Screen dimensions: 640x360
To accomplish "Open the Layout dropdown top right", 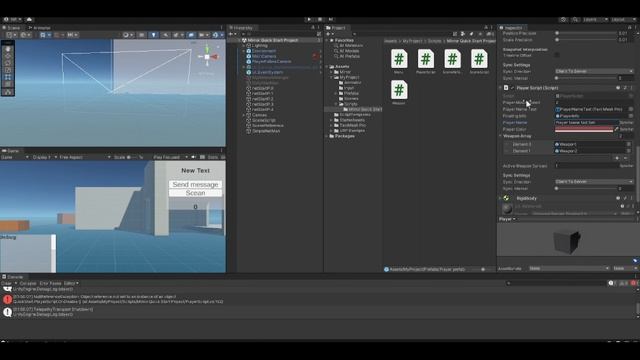I will (x=624, y=19).
